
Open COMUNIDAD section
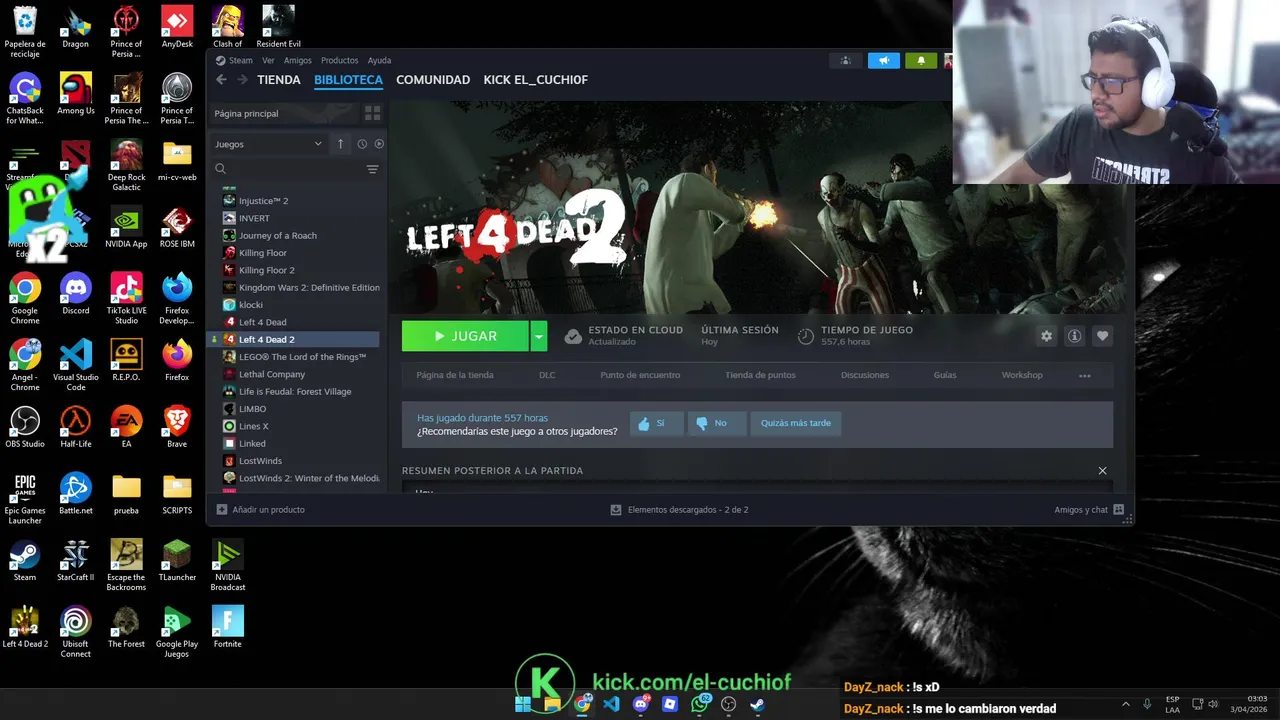(x=433, y=80)
